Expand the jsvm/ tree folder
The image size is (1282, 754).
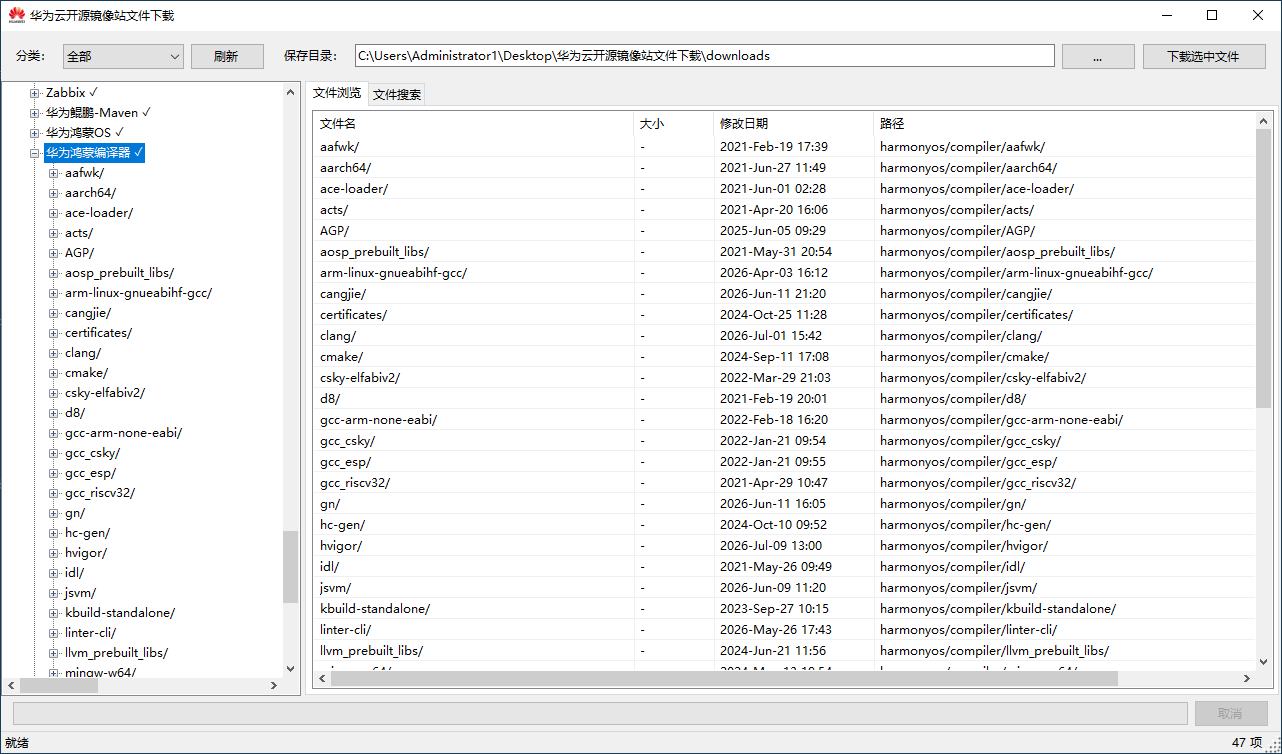pos(55,593)
